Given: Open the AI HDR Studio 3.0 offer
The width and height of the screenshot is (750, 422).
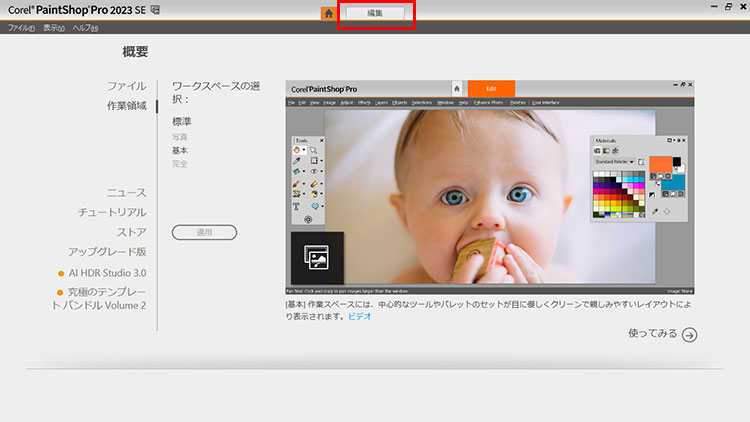Looking at the screenshot, I should coord(107,272).
